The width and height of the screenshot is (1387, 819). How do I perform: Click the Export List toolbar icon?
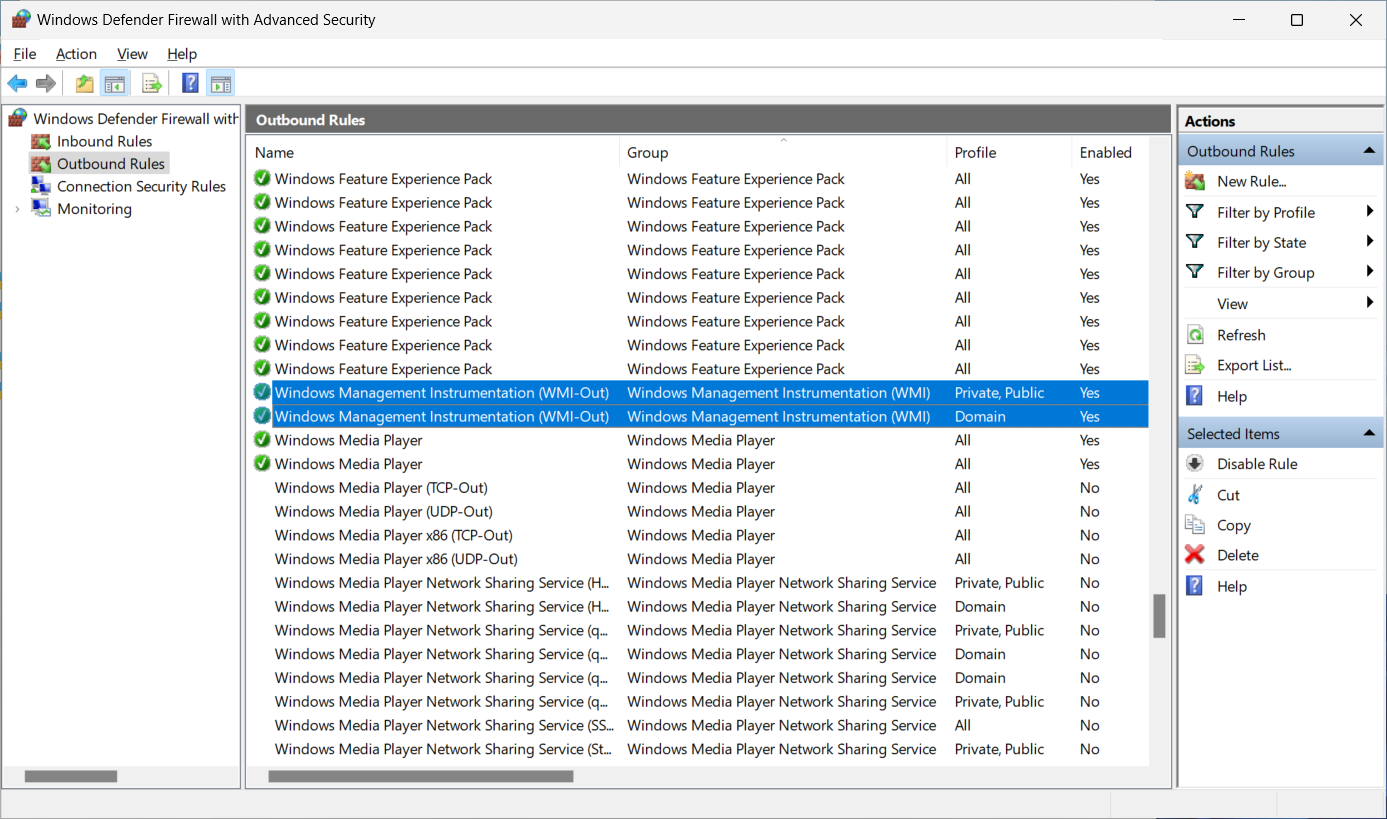click(152, 84)
